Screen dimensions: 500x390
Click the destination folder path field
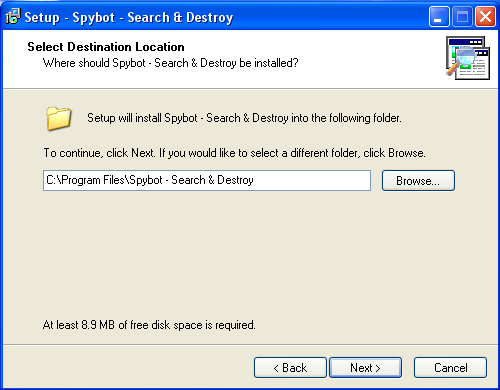point(207,180)
